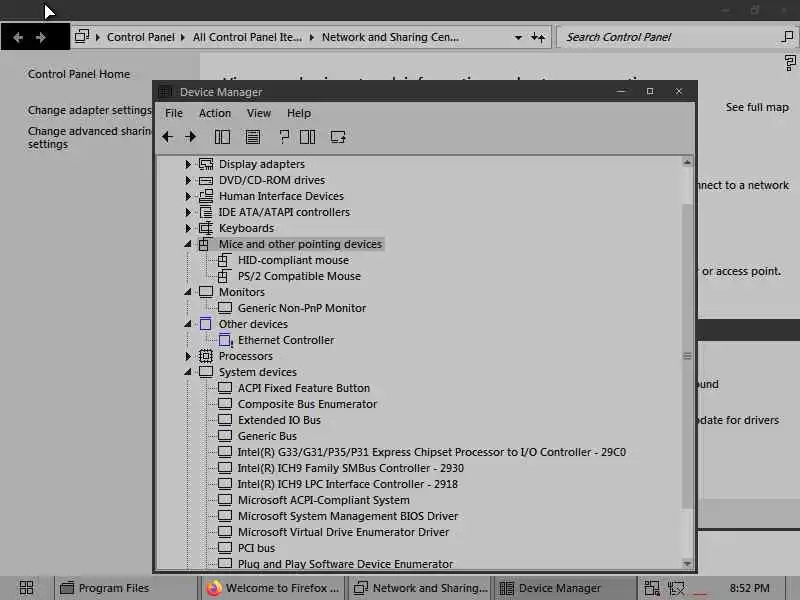Click the Display adapters category icon
800x600 pixels.
[206, 164]
